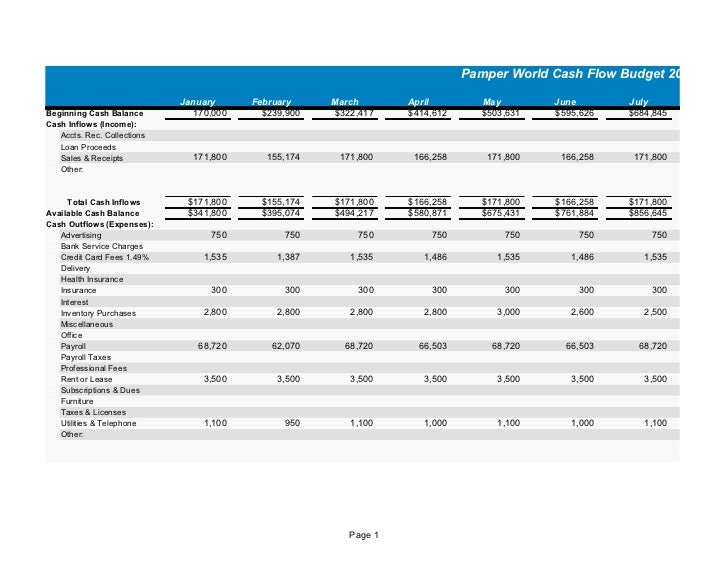
Task: Select the 'Credit Card Fees 1.49%' label
Action: 105,257
